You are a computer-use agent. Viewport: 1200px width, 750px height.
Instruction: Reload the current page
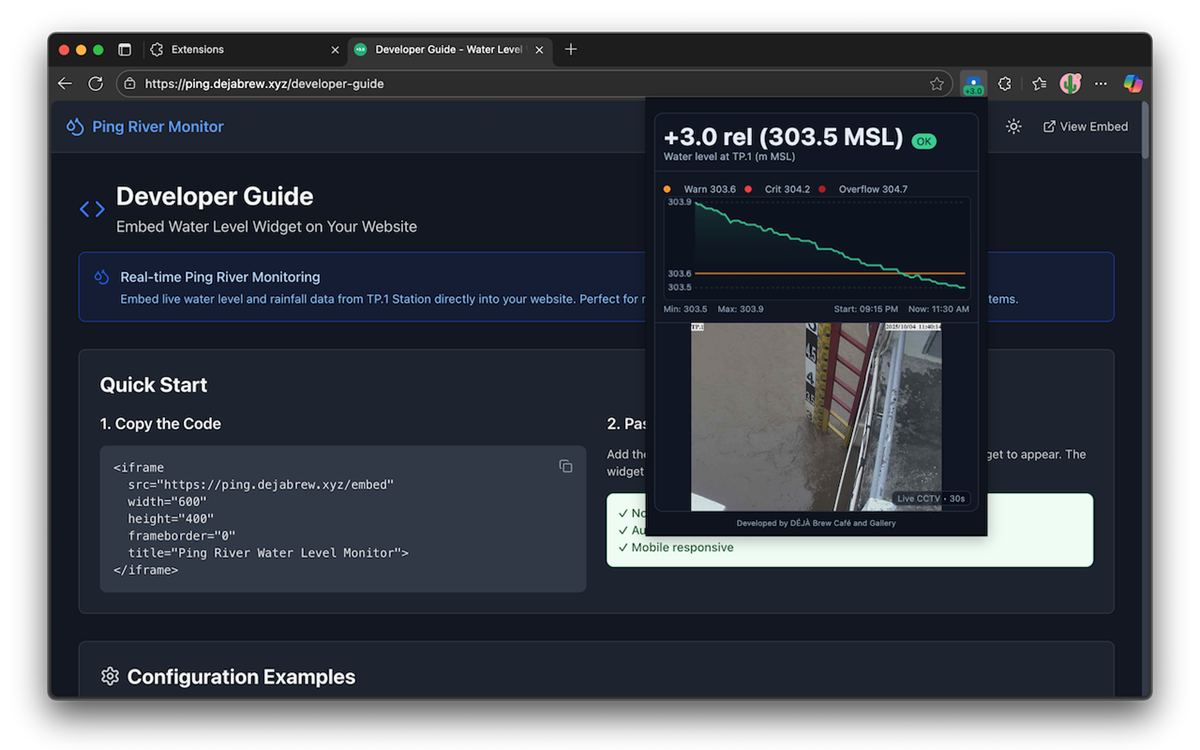coord(96,84)
